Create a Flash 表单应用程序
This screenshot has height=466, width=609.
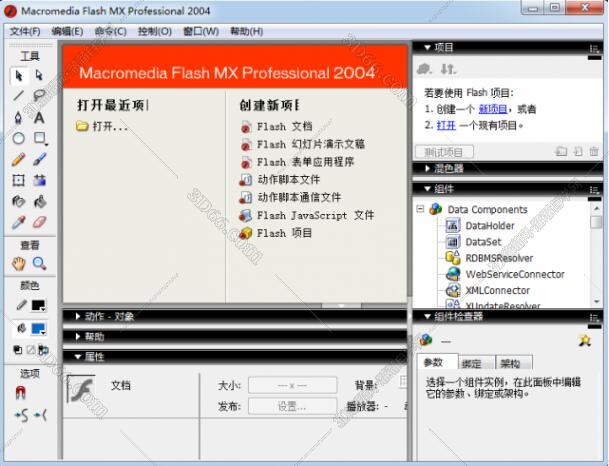coord(297,162)
